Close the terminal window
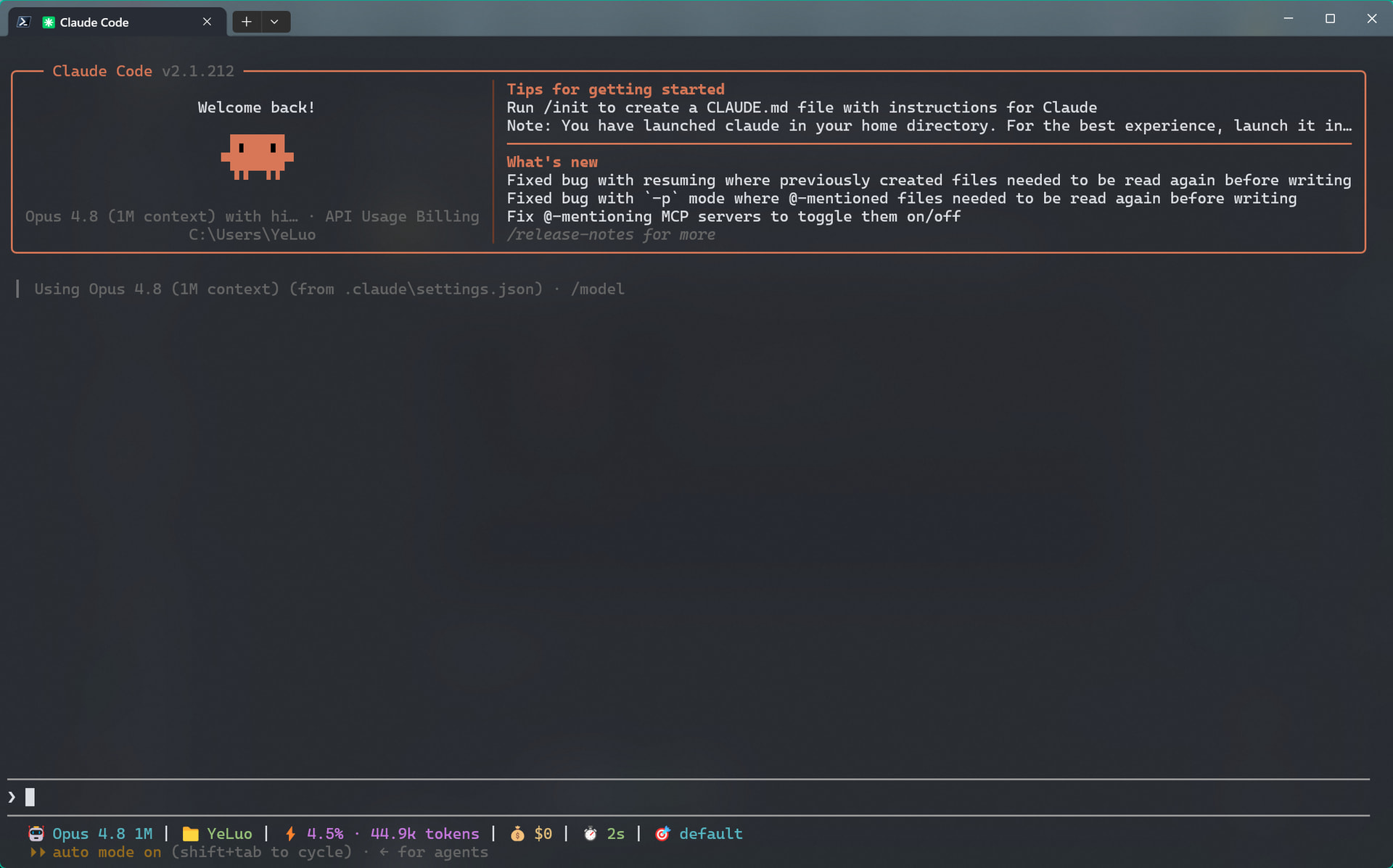Image resolution: width=1393 pixels, height=868 pixels. pos(1371,19)
